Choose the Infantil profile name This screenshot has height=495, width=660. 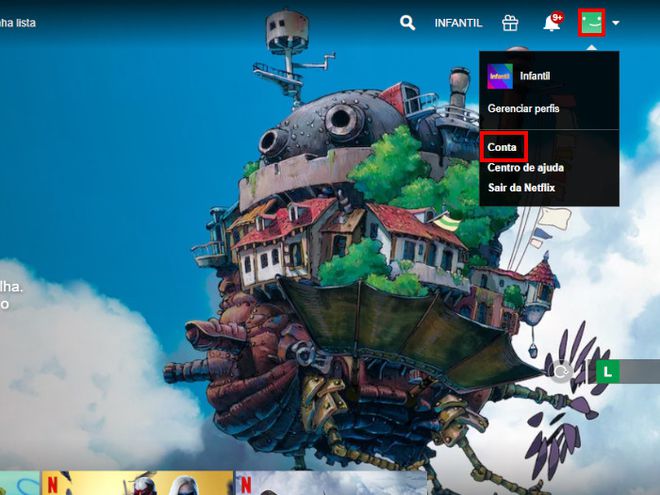point(535,76)
